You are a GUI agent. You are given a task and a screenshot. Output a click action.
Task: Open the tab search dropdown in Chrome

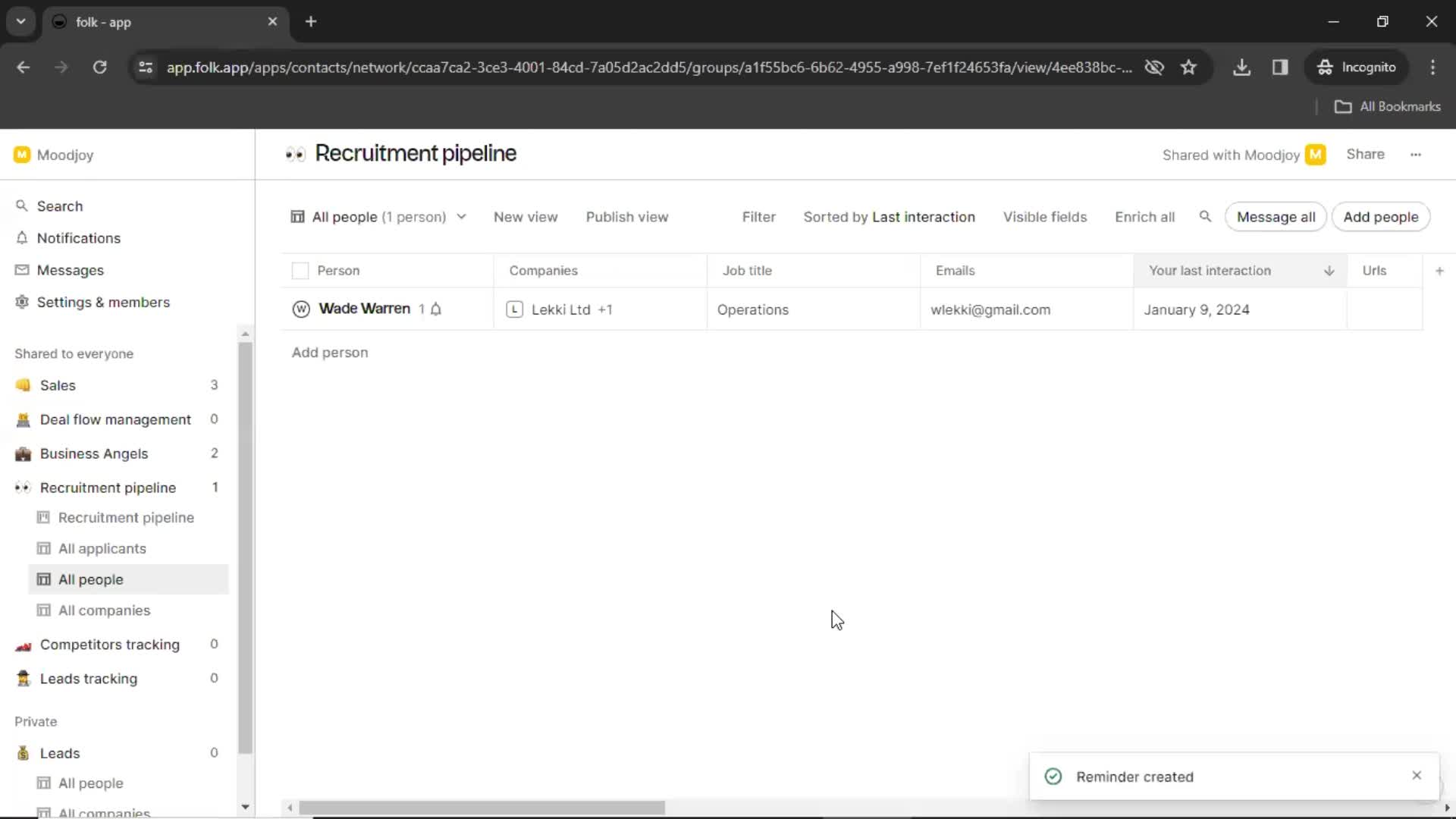pos(21,22)
